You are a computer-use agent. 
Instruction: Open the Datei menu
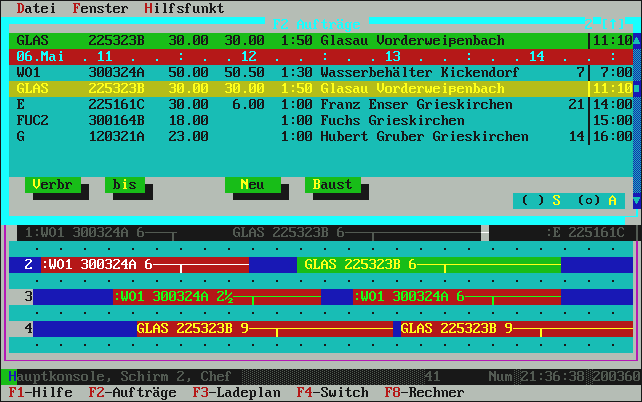tap(36, 8)
